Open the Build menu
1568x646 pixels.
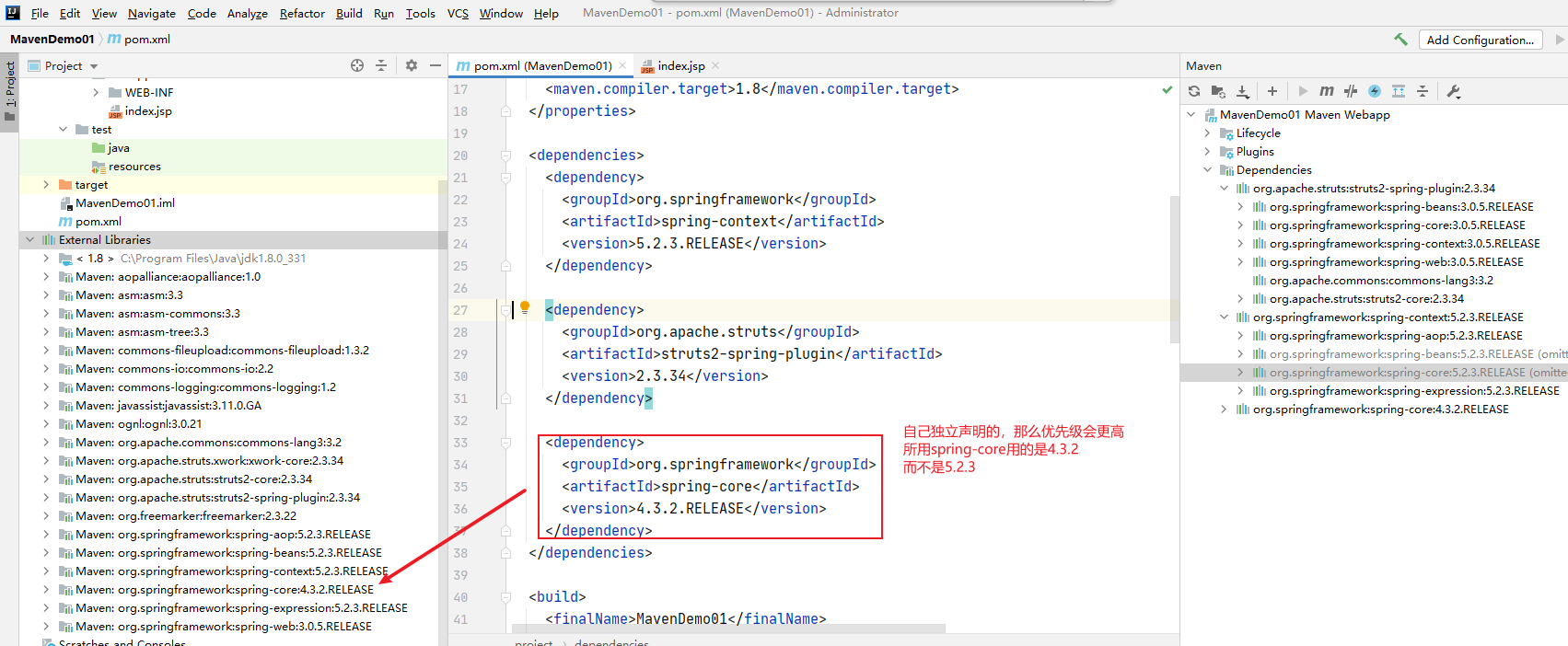coord(349,13)
